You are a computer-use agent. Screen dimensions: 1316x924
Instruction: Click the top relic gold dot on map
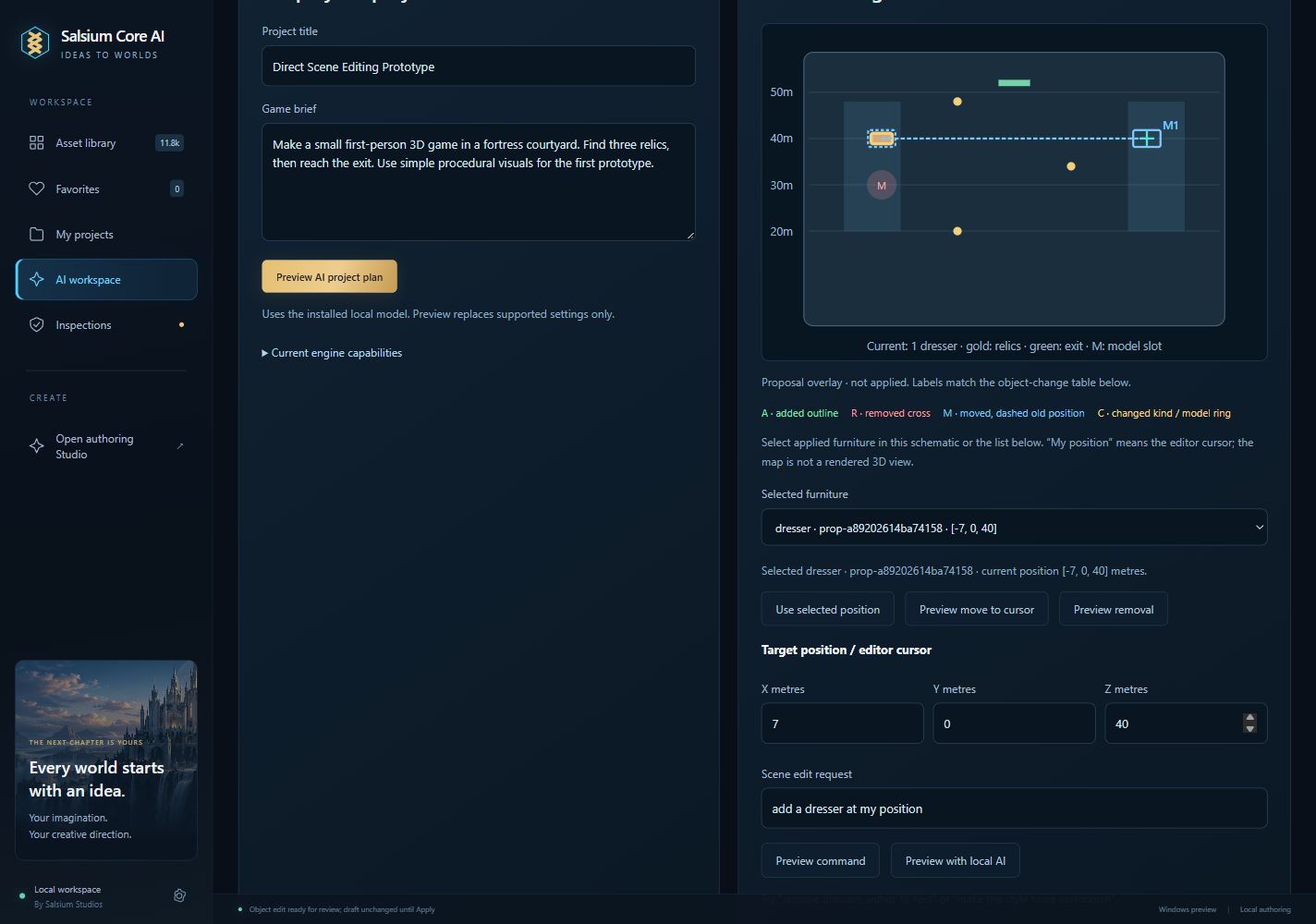[x=957, y=102]
